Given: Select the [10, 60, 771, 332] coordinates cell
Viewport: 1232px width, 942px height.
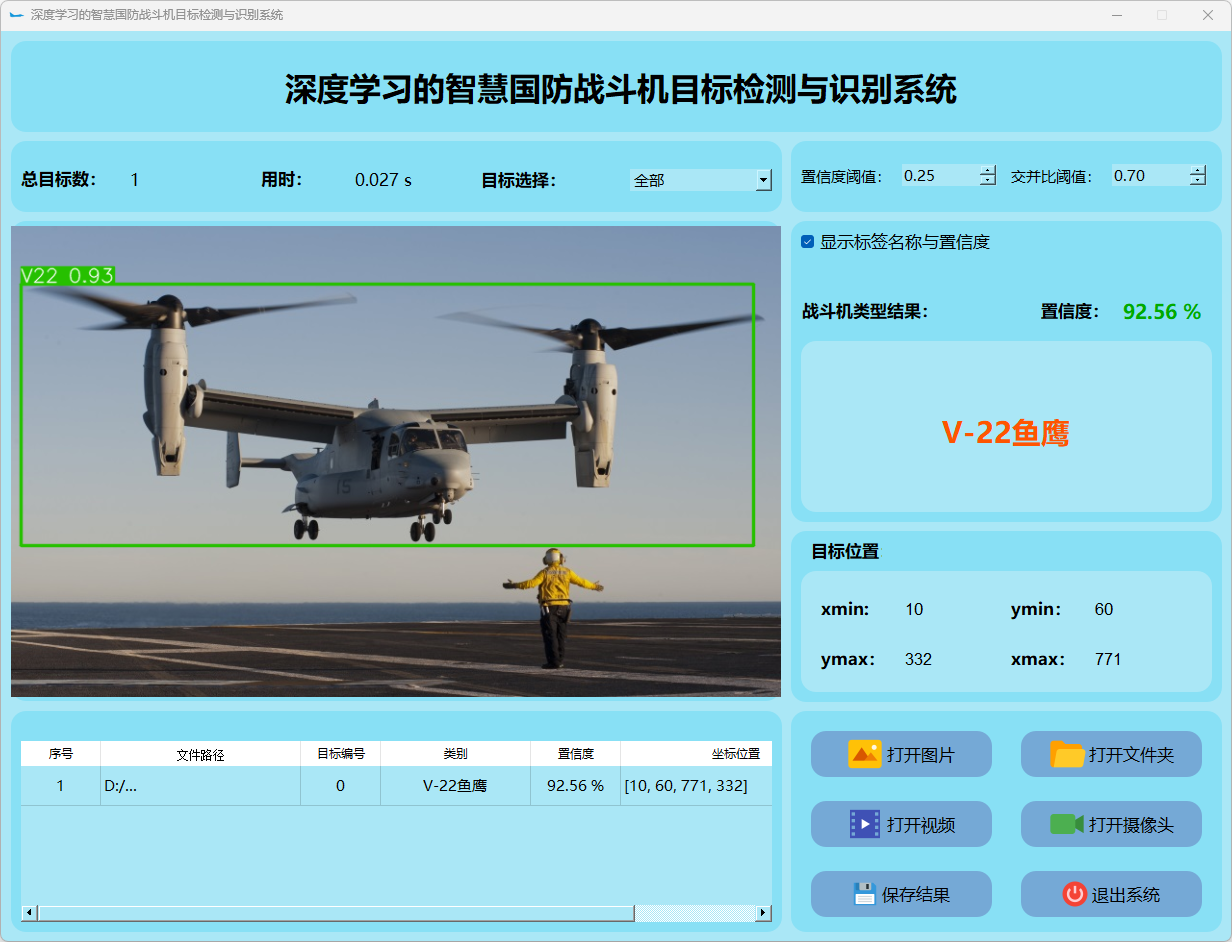Looking at the screenshot, I should 696,786.
